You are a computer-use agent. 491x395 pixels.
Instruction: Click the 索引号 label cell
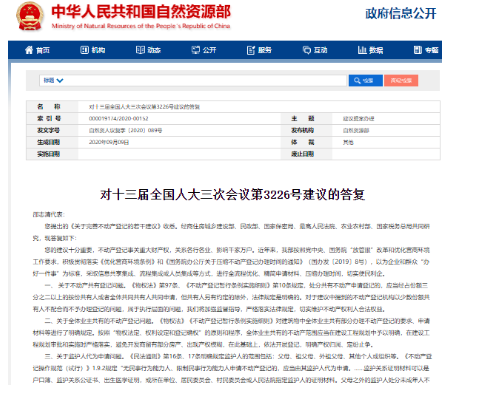click(52, 118)
